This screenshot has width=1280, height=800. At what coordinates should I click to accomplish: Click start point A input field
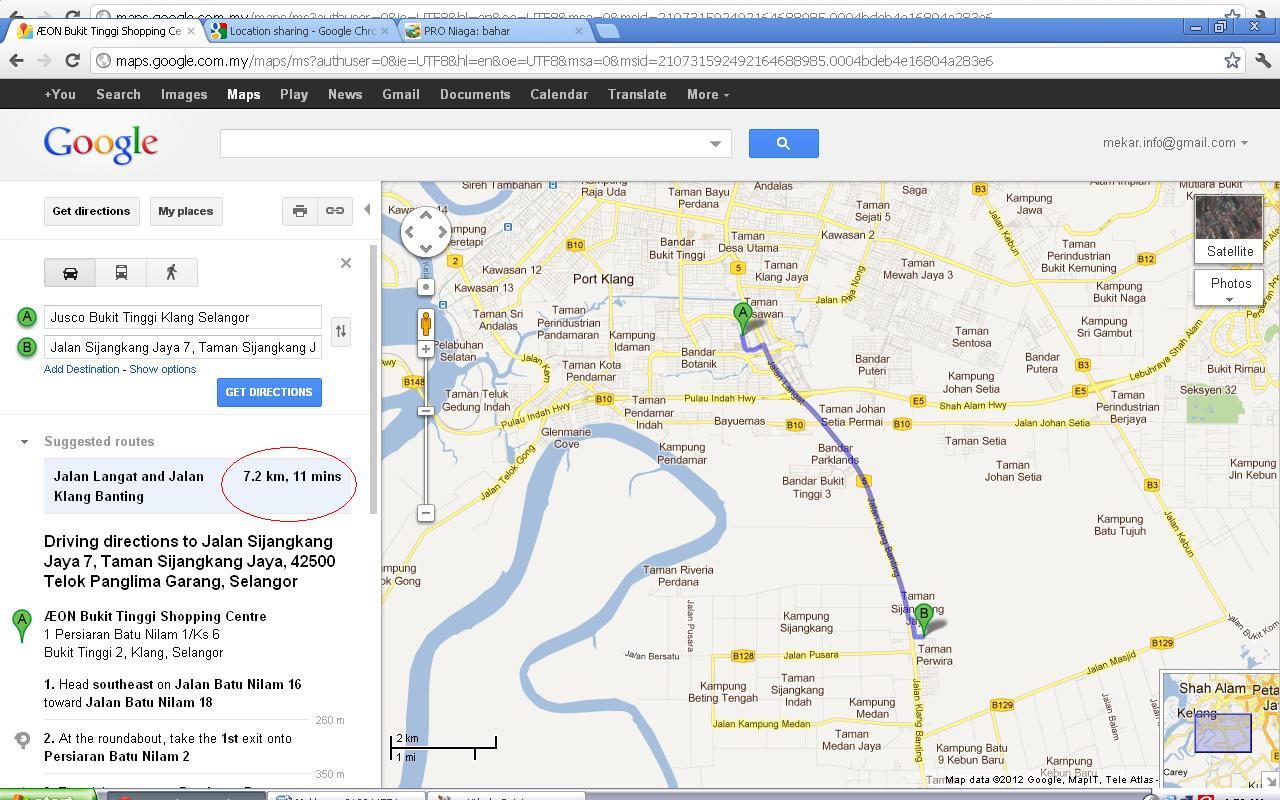183,317
